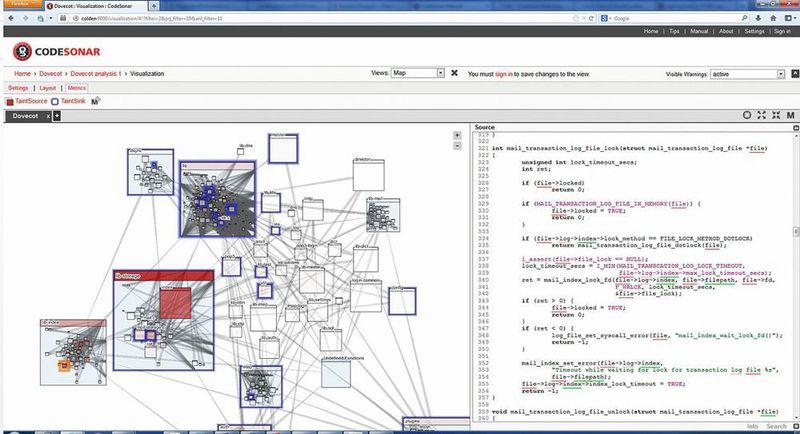Image resolution: width=800 pixels, height=434 pixels.
Task: Click the browser Forward arrow button
Action: point(26,18)
